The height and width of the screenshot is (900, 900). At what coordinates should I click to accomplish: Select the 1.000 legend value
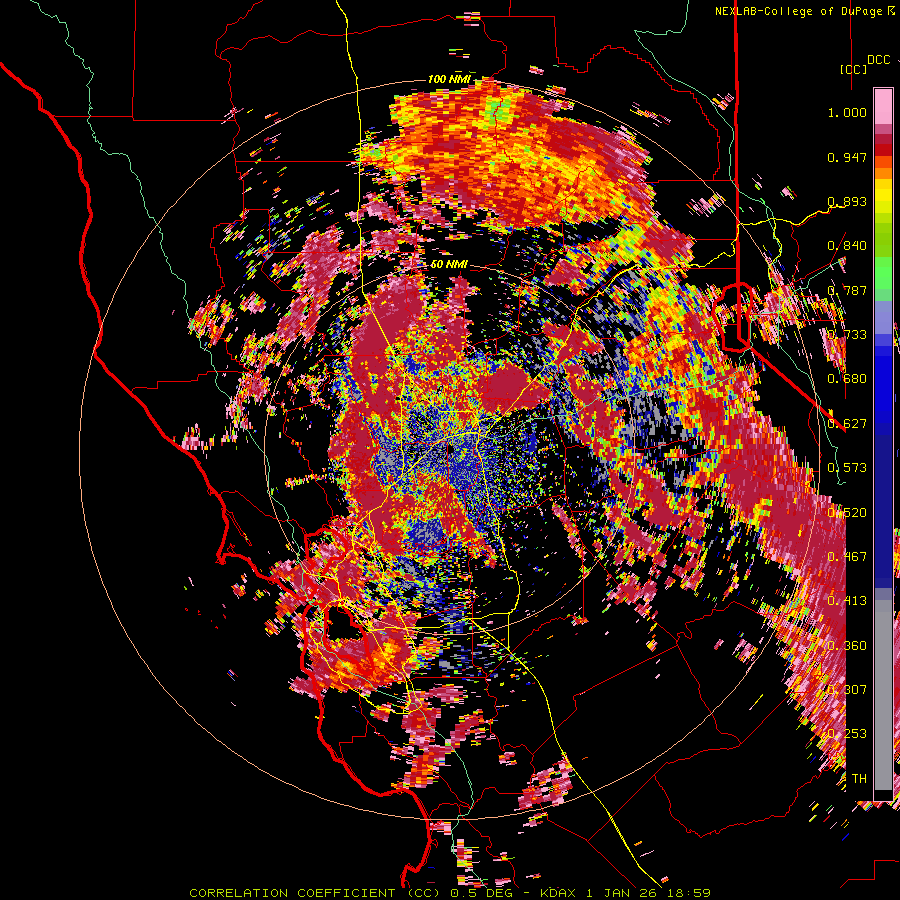(847, 112)
